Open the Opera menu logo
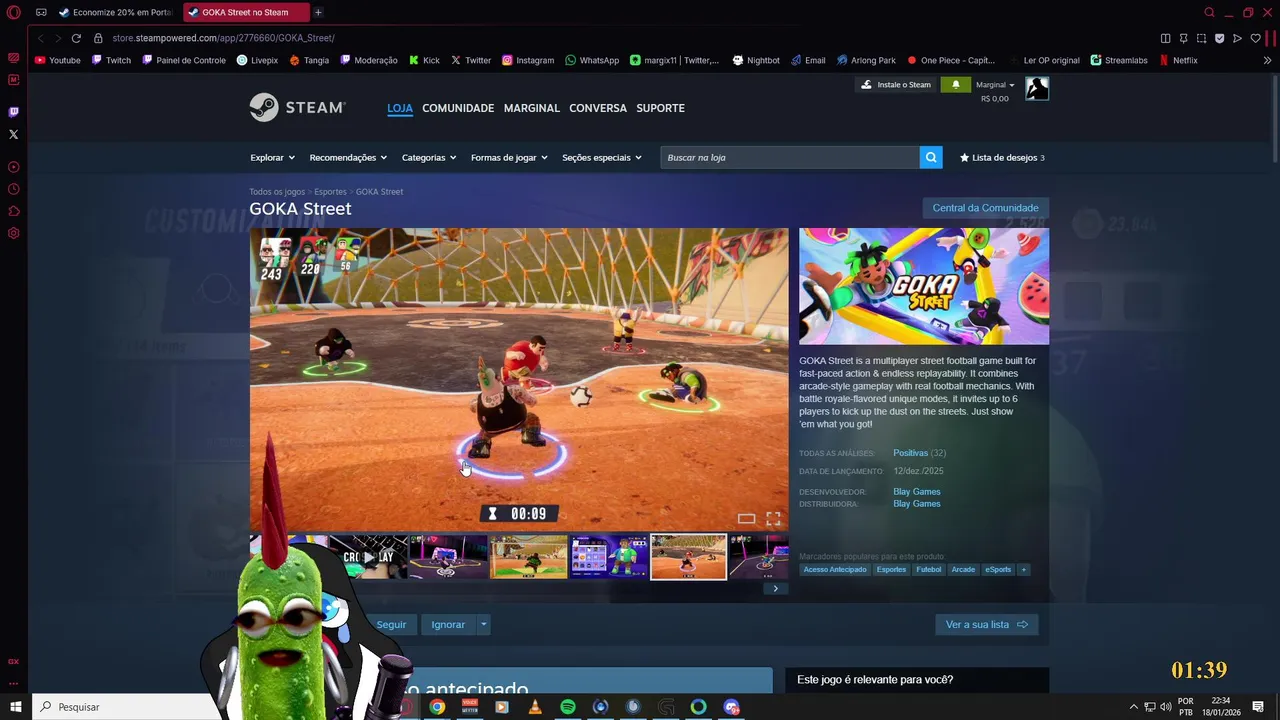1280x720 pixels. pyautogui.click(x=14, y=13)
